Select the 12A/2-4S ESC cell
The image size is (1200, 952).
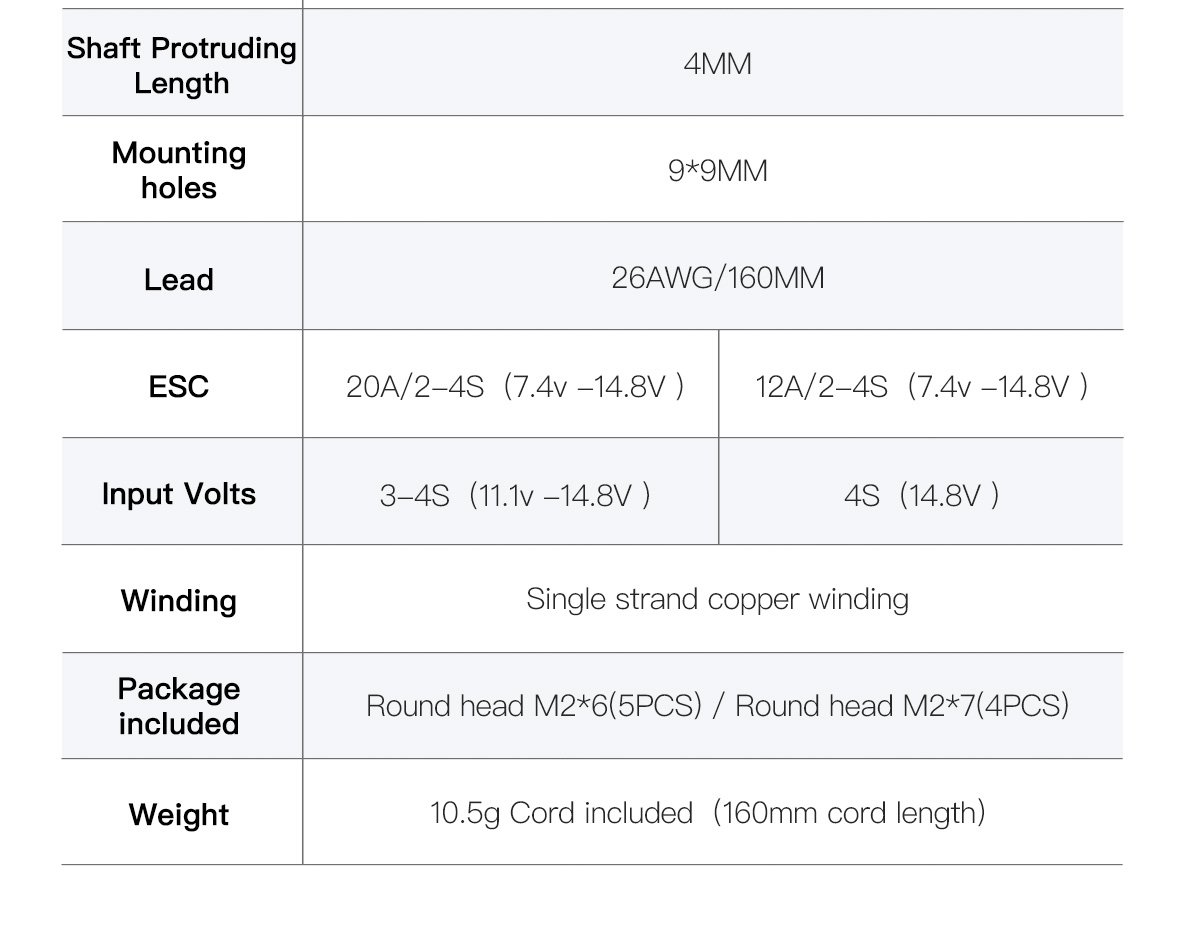(x=921, y=386)
